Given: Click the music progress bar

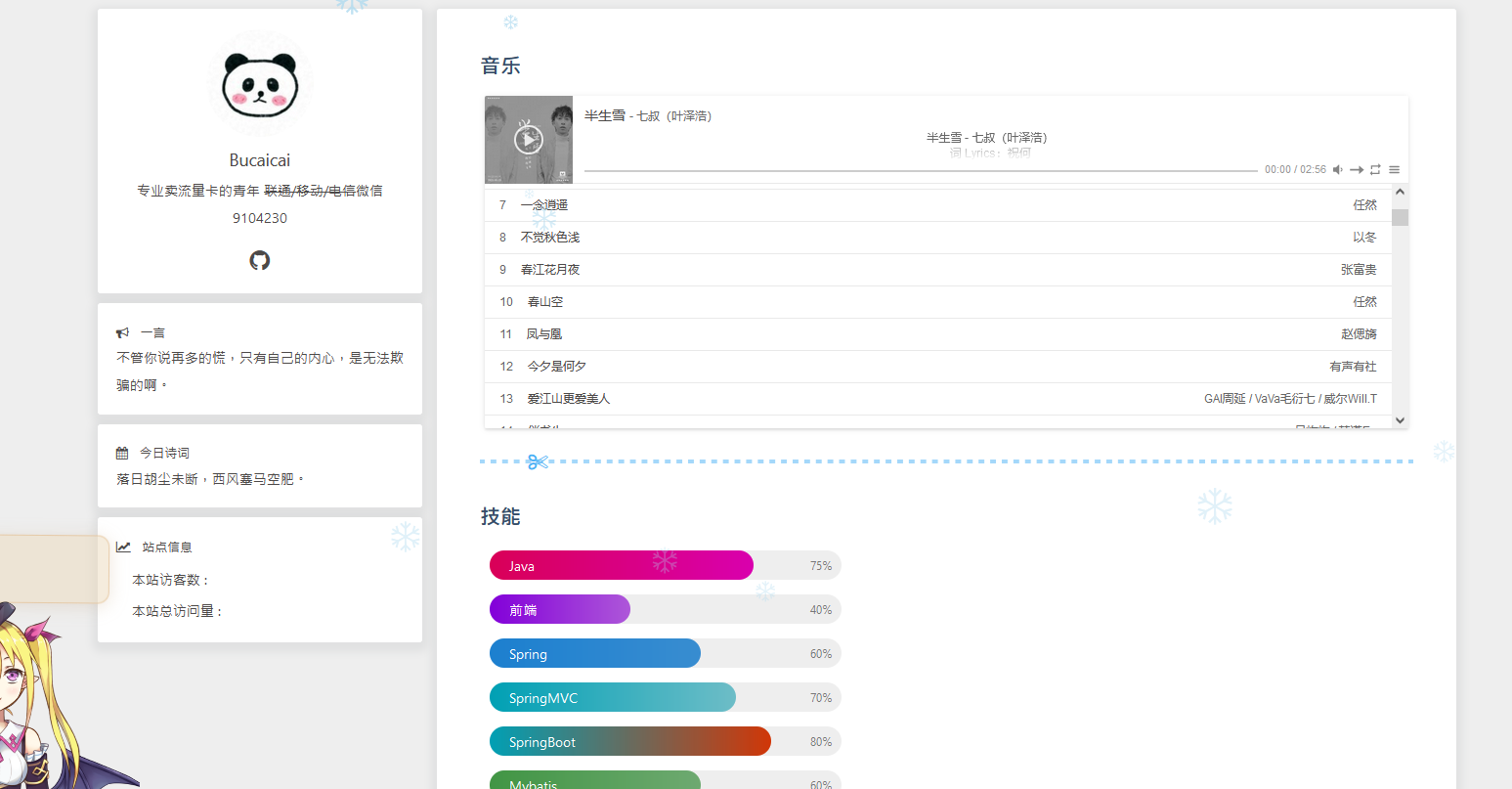Looking at the screenshot, I should (919, 171).
